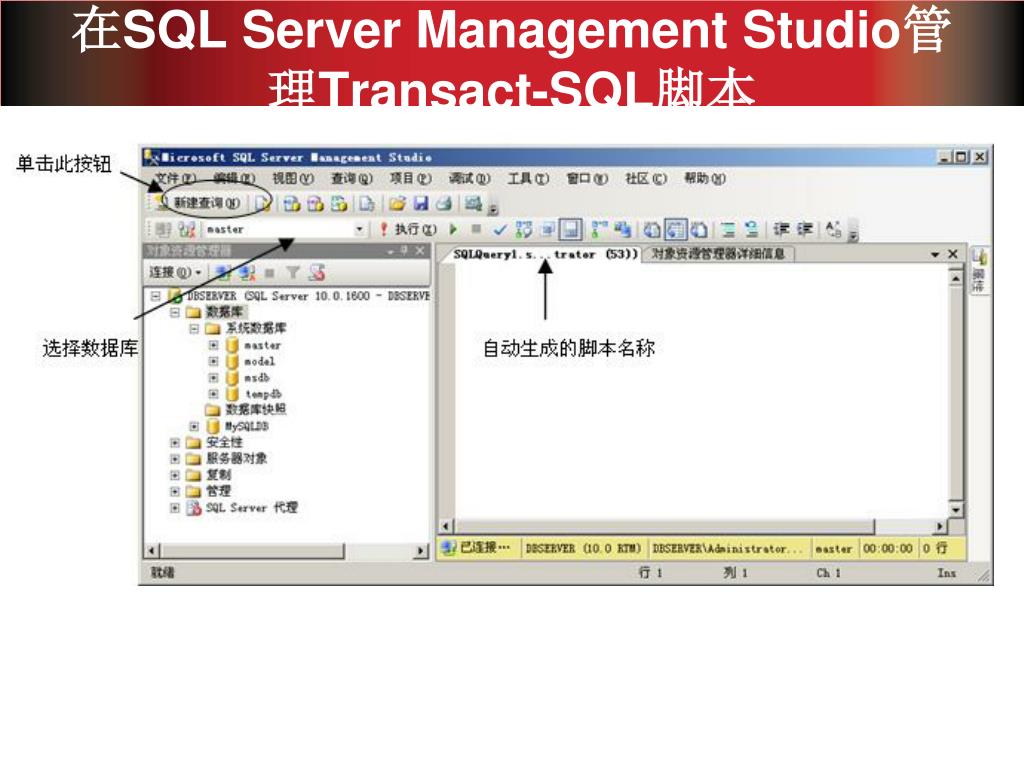The image size is (1024, 768).
Task: Click the query editor vertical scrollbar down arrow
Action: tap(956, 510)
